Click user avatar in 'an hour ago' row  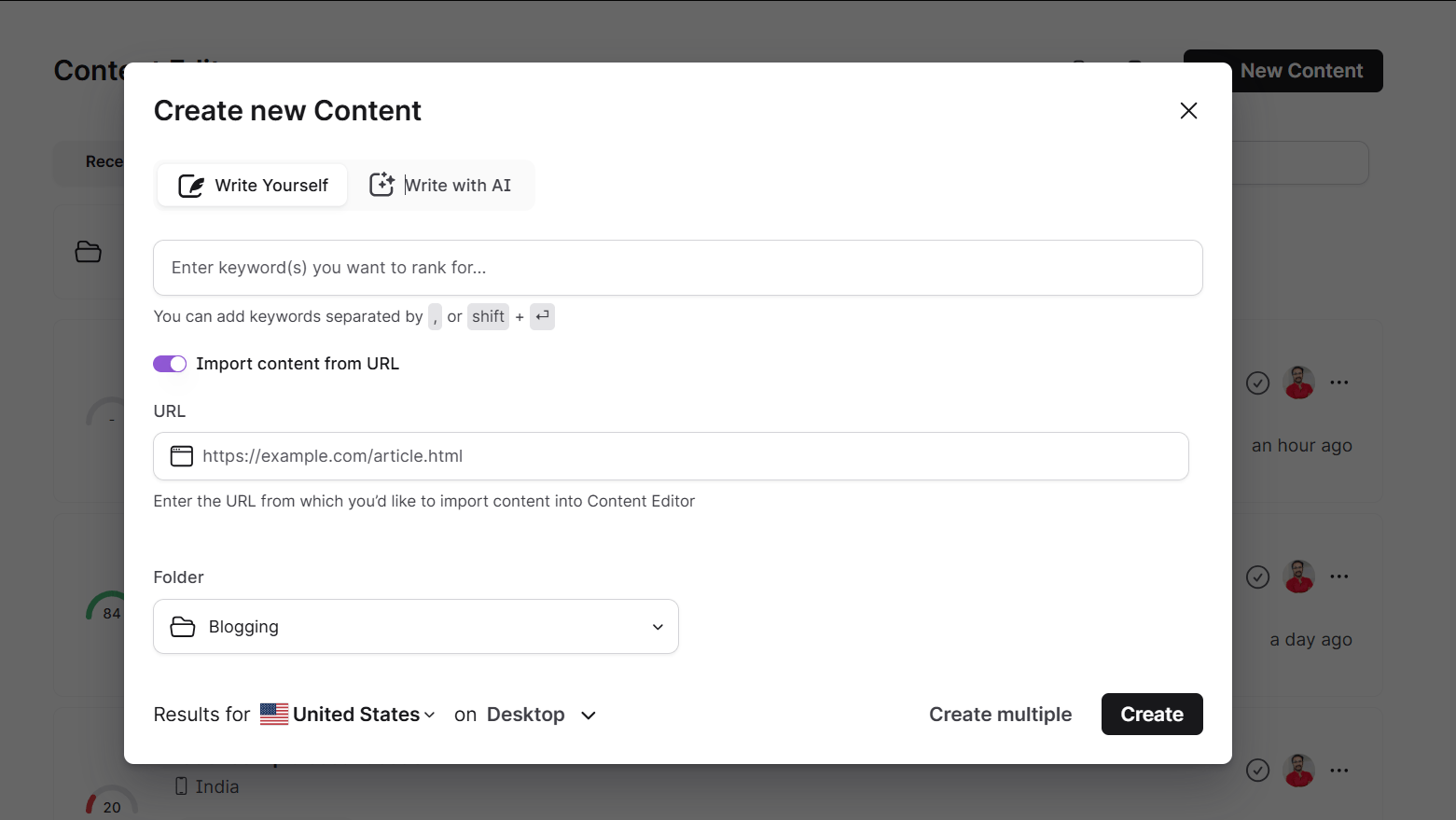1299,382
